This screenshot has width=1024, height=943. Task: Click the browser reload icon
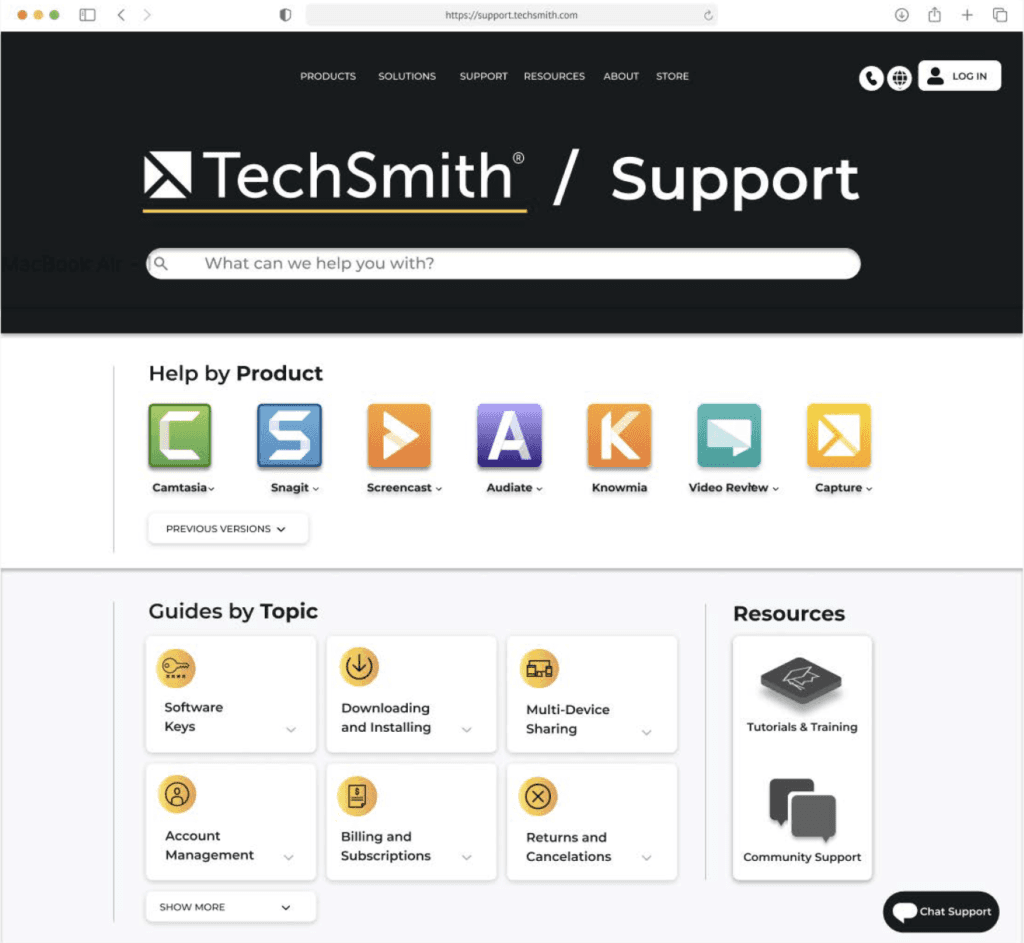coord(708,15)
